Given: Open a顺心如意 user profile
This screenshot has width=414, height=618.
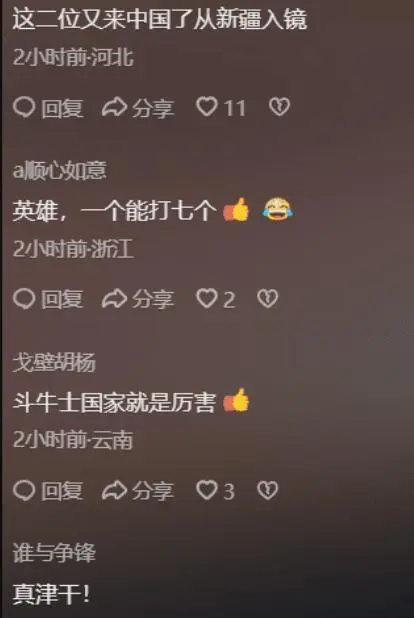Looking at the screenshot, I should [x=60, y=170].
